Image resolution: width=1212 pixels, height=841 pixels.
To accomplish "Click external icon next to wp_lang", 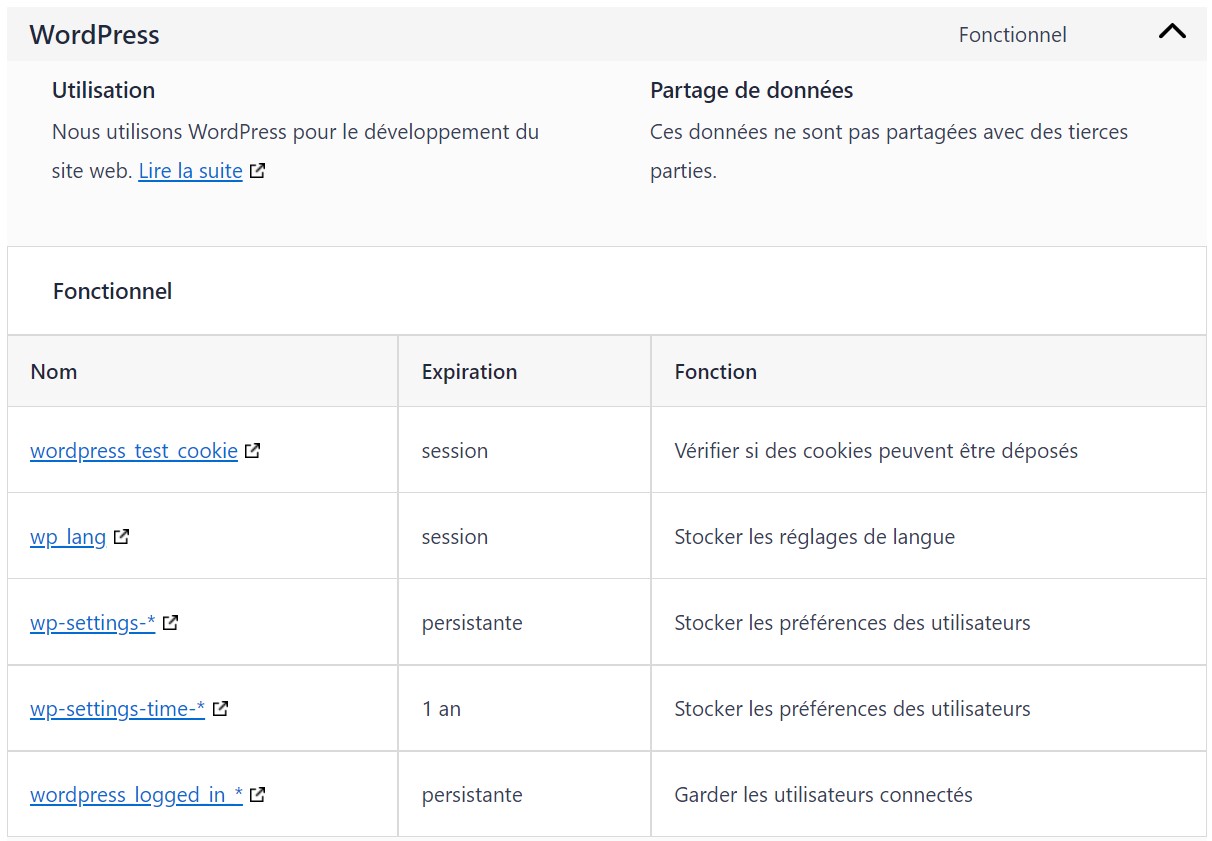I will [x=121, y=536].
